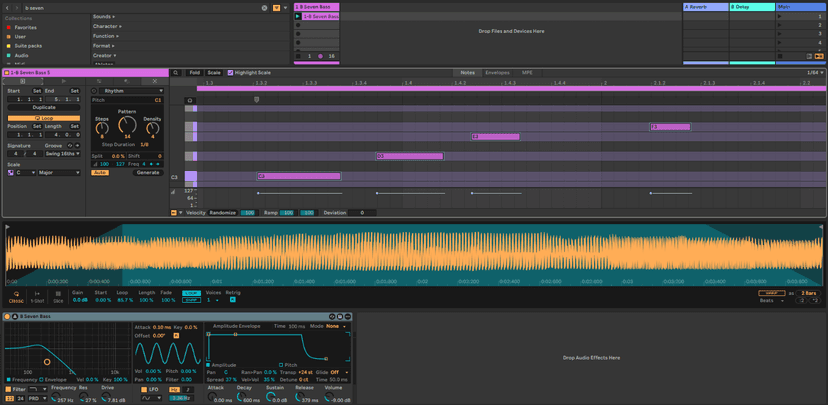The image size is (828, 405).
Task: Click the Groove hot-swap icon
Action: (70, 145)
